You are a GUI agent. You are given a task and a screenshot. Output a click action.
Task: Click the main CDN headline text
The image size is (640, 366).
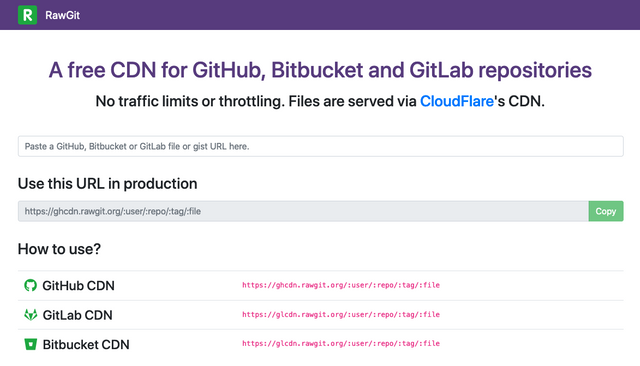(x=320, y=70)
